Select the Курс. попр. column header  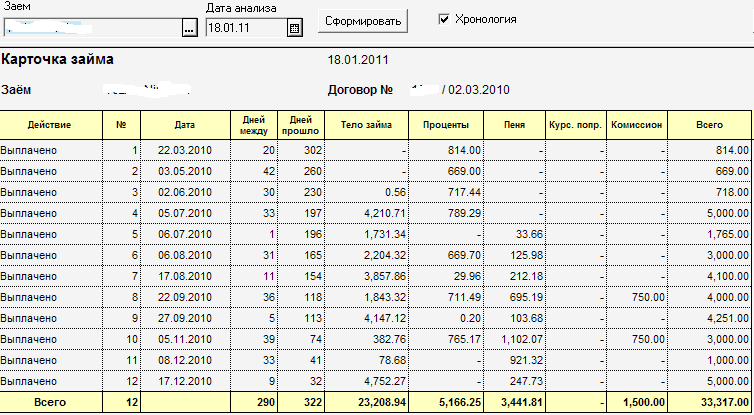click(x=575, y=125)
